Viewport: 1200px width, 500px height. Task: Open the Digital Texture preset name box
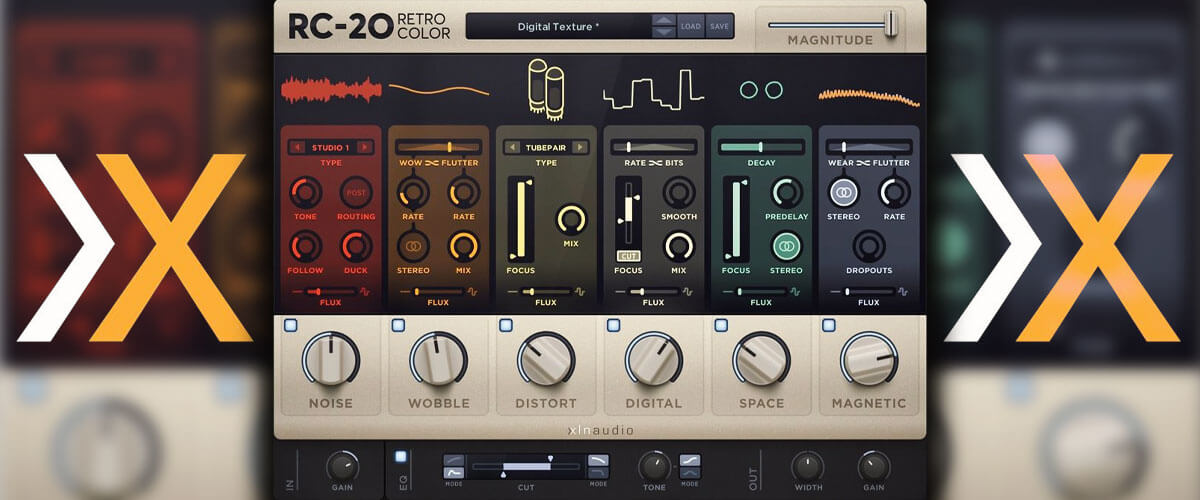558,27
